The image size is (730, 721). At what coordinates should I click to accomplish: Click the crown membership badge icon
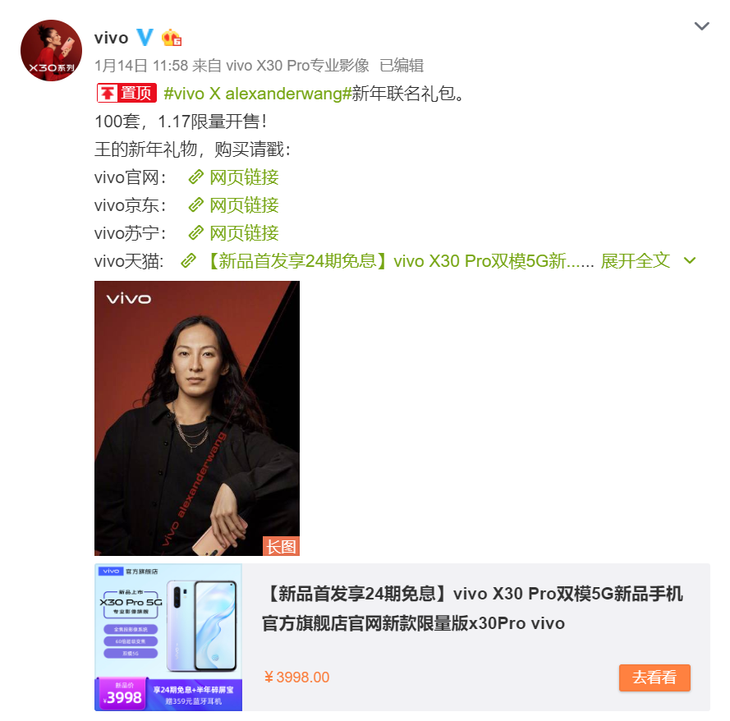171,37
